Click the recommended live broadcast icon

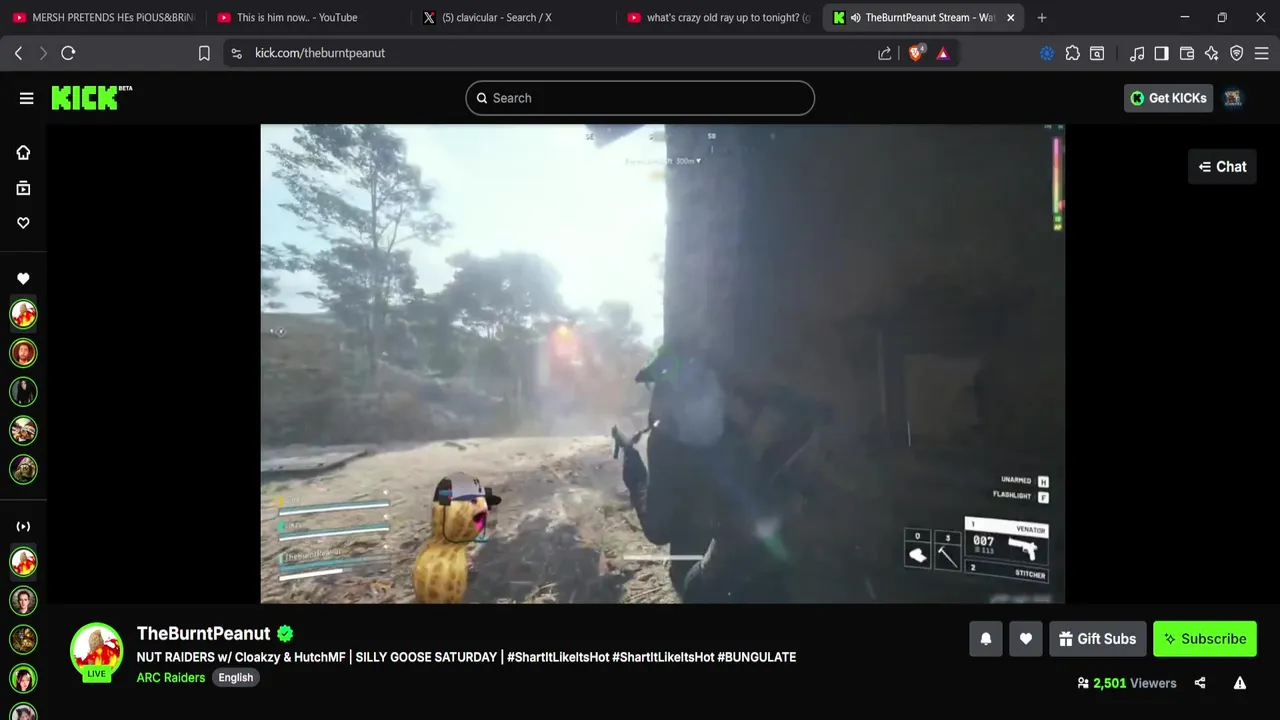tap(23, 527)
